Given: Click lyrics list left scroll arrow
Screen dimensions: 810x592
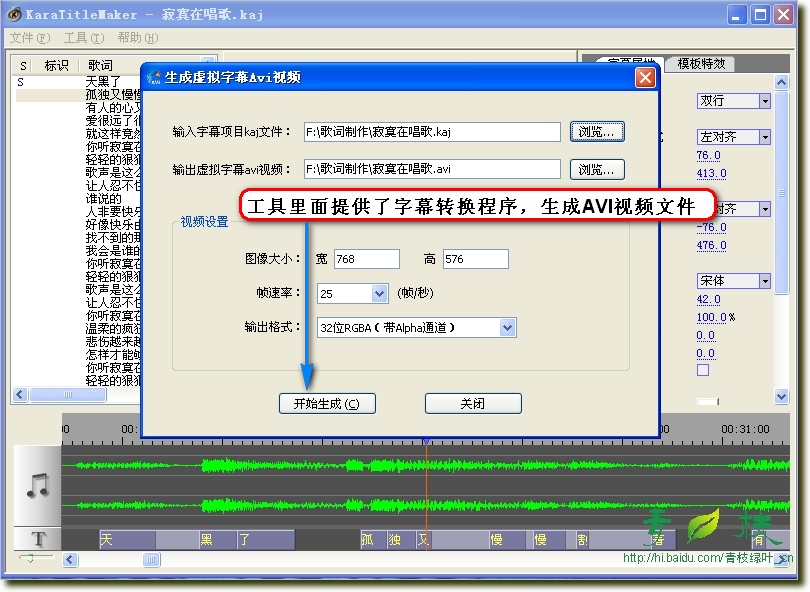Looking at the screenshot, I should (20, 395).
